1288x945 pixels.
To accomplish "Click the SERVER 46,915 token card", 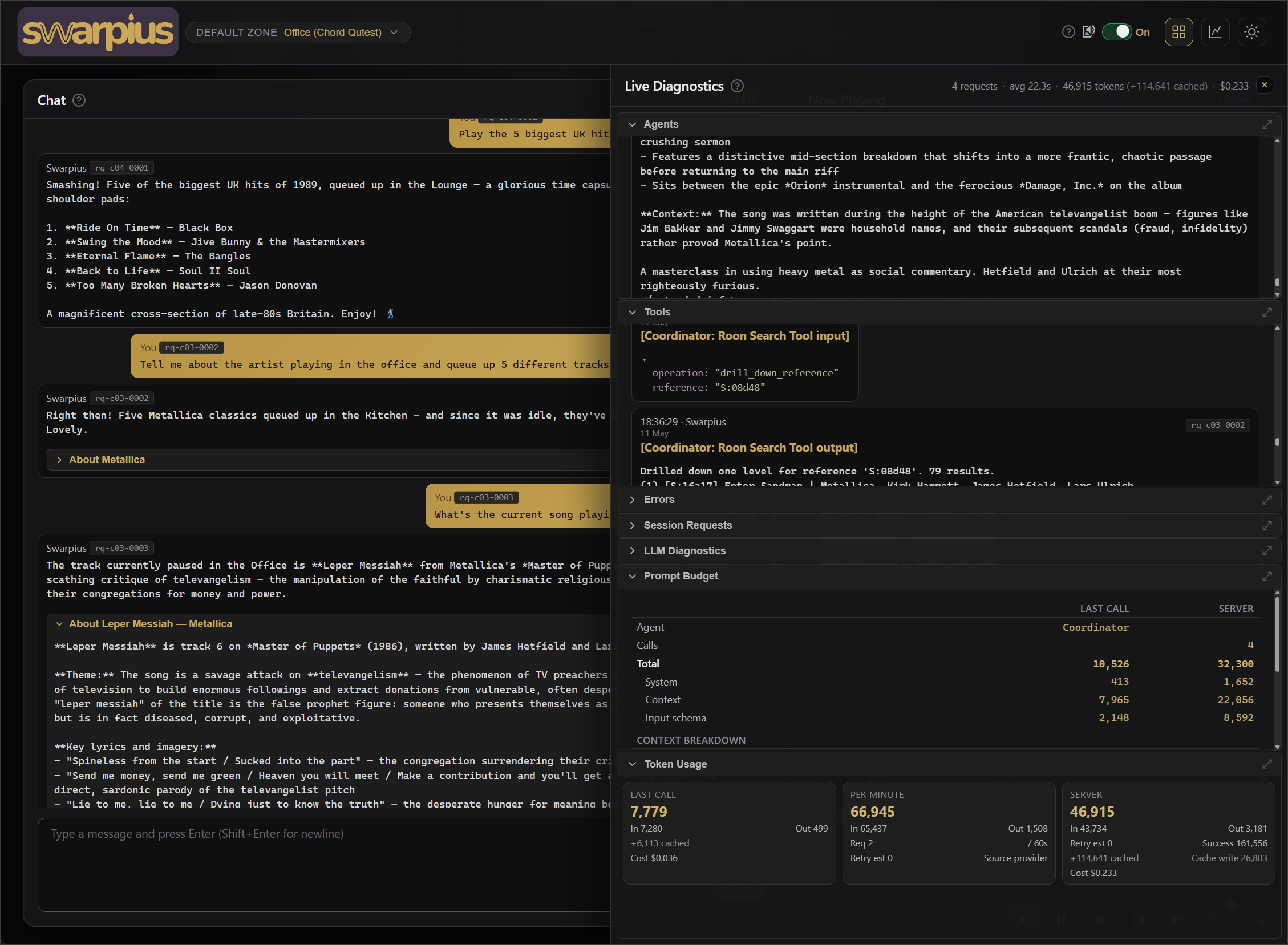I will pyautogui.click(x=1168, y=833).
